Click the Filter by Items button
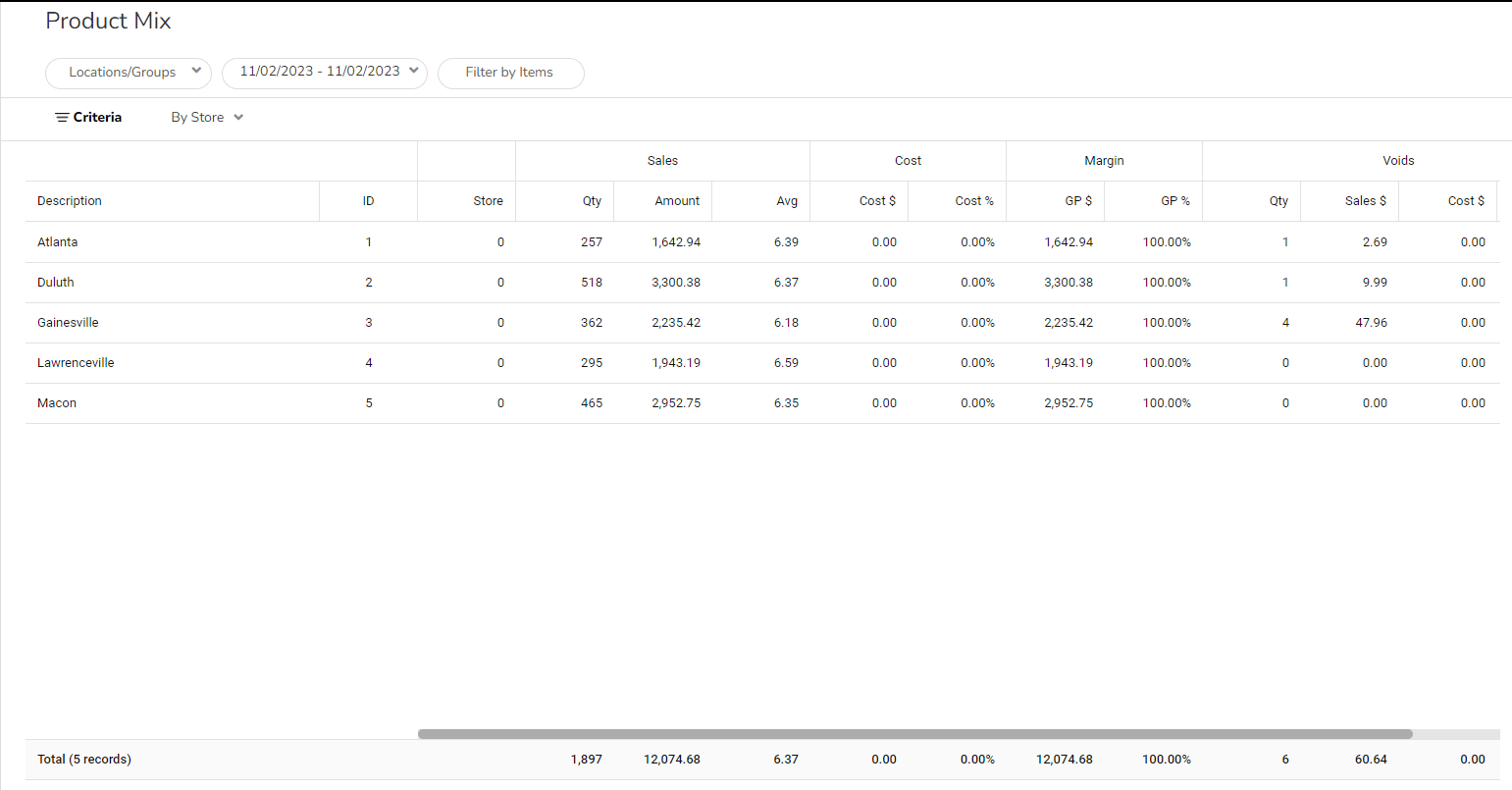 click(509, 73)
